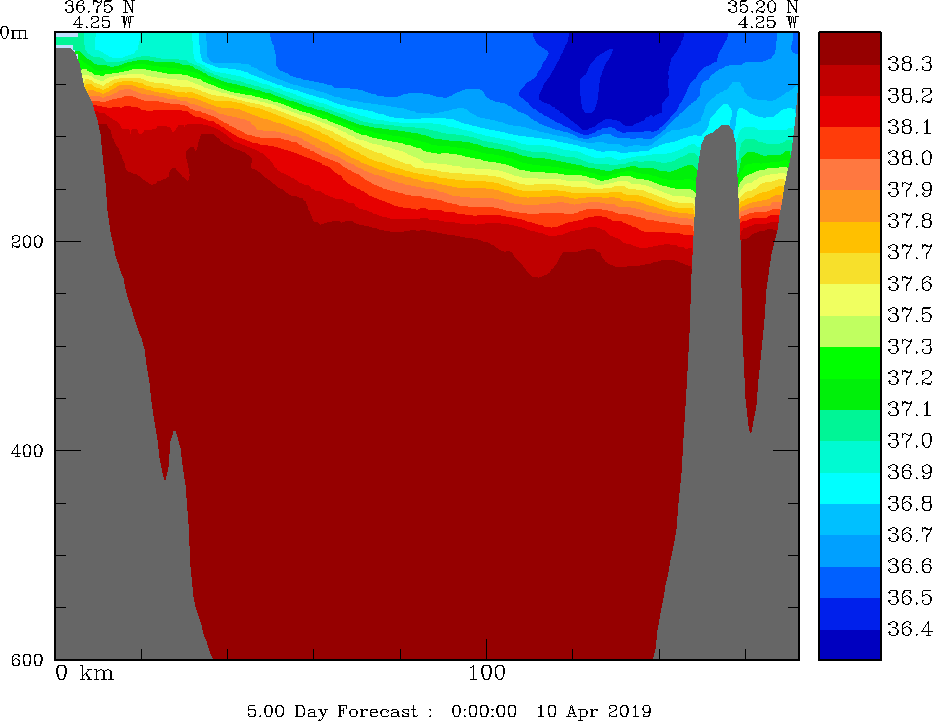This screenshot has height=721, width=933.
Task: Click the 37.9 color scale label
Action: 910,190
